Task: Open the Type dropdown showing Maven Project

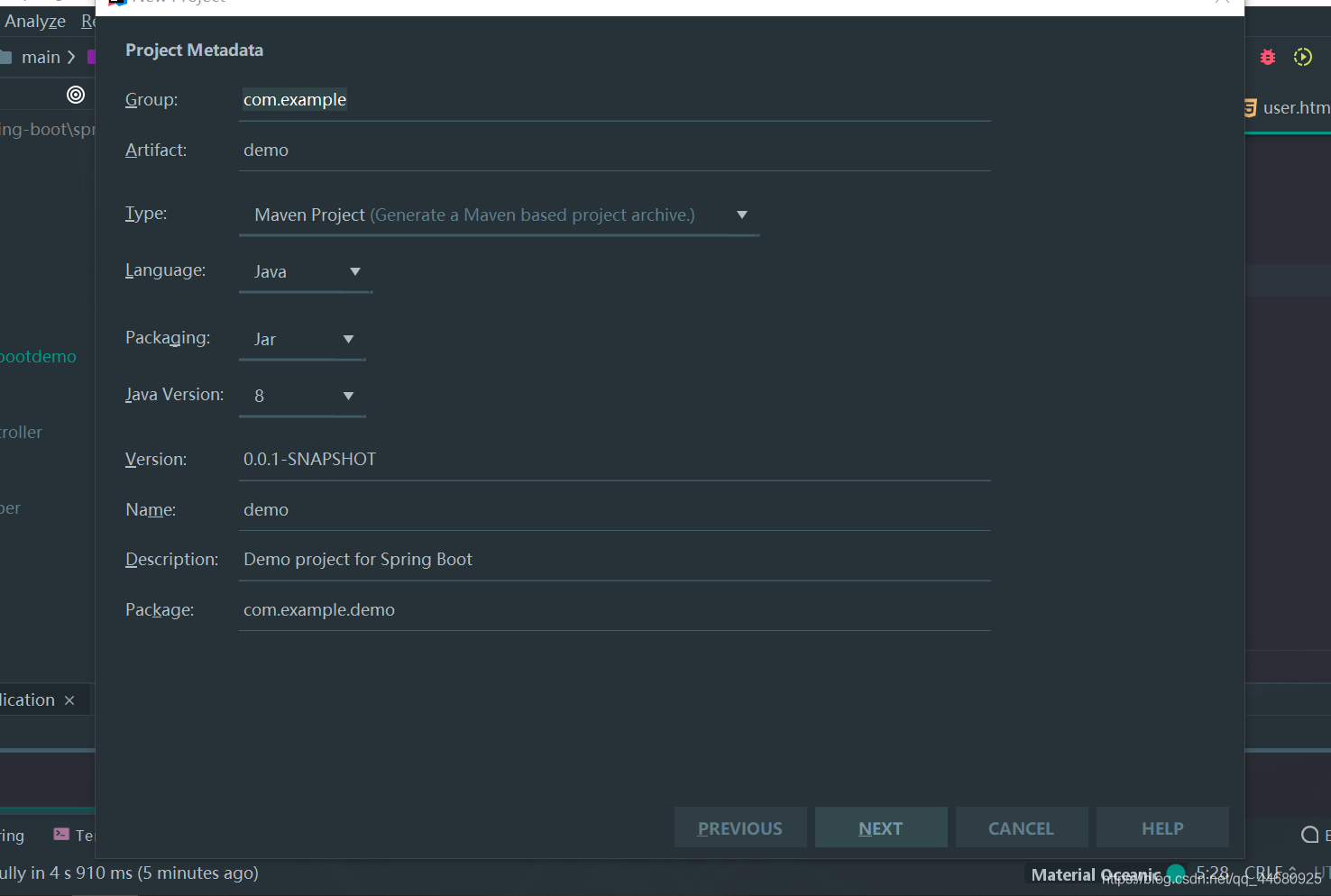Action: tap(499, 215)
